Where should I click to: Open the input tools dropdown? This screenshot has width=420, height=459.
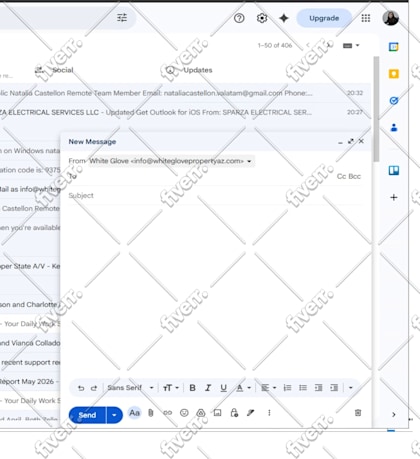pos(351,45)
